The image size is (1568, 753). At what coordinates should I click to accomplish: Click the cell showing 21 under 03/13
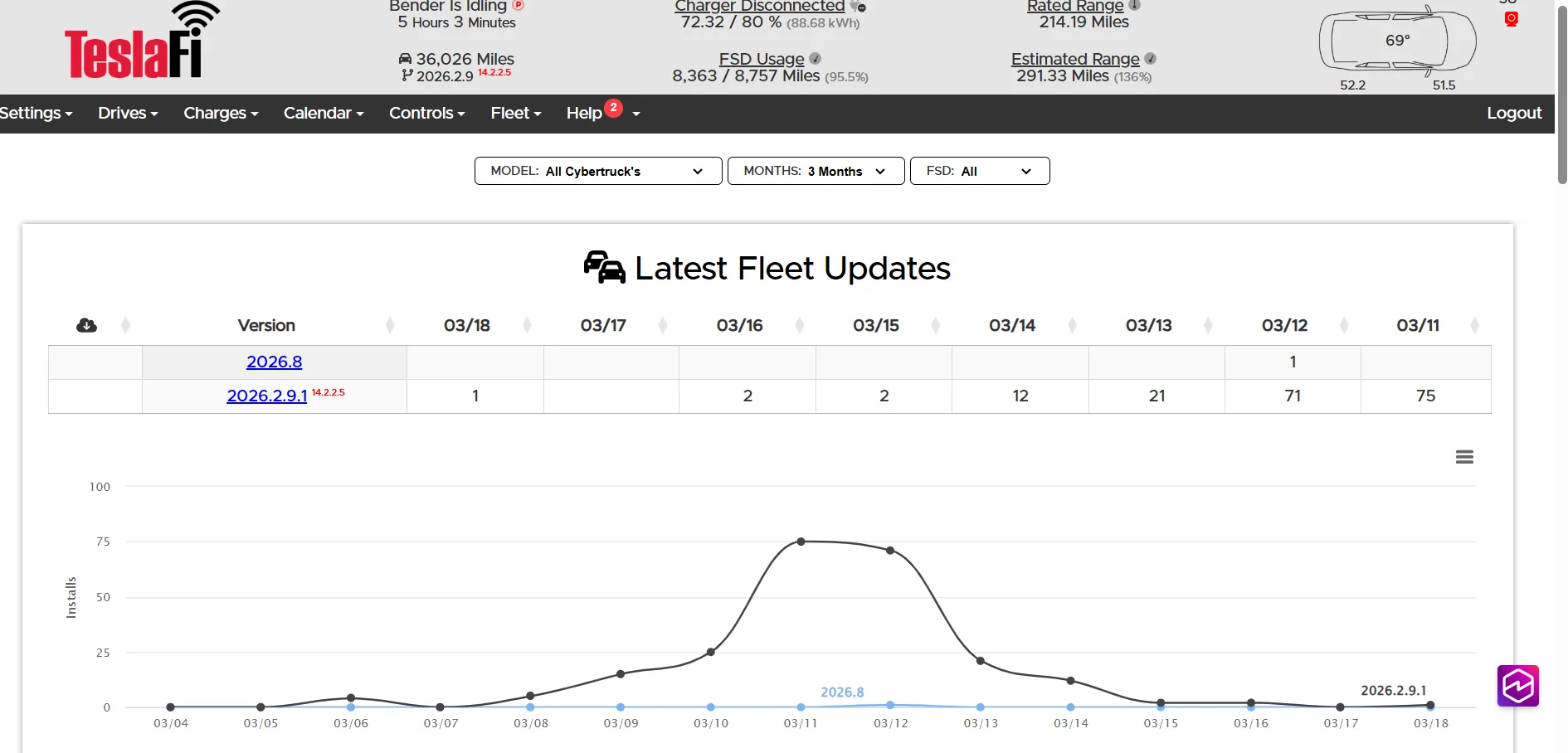pos(1157,396)
